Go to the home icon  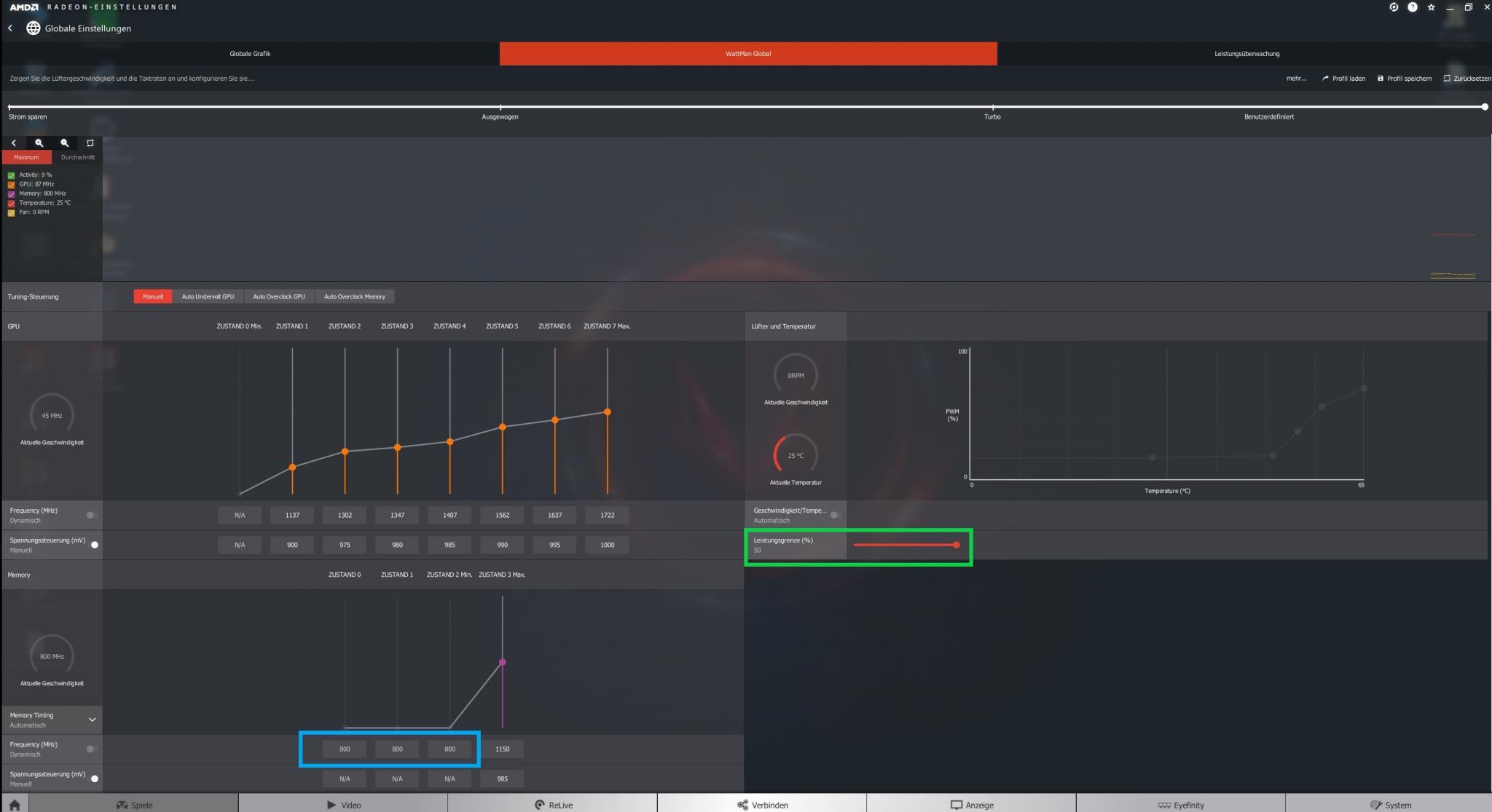coord(15,805)
